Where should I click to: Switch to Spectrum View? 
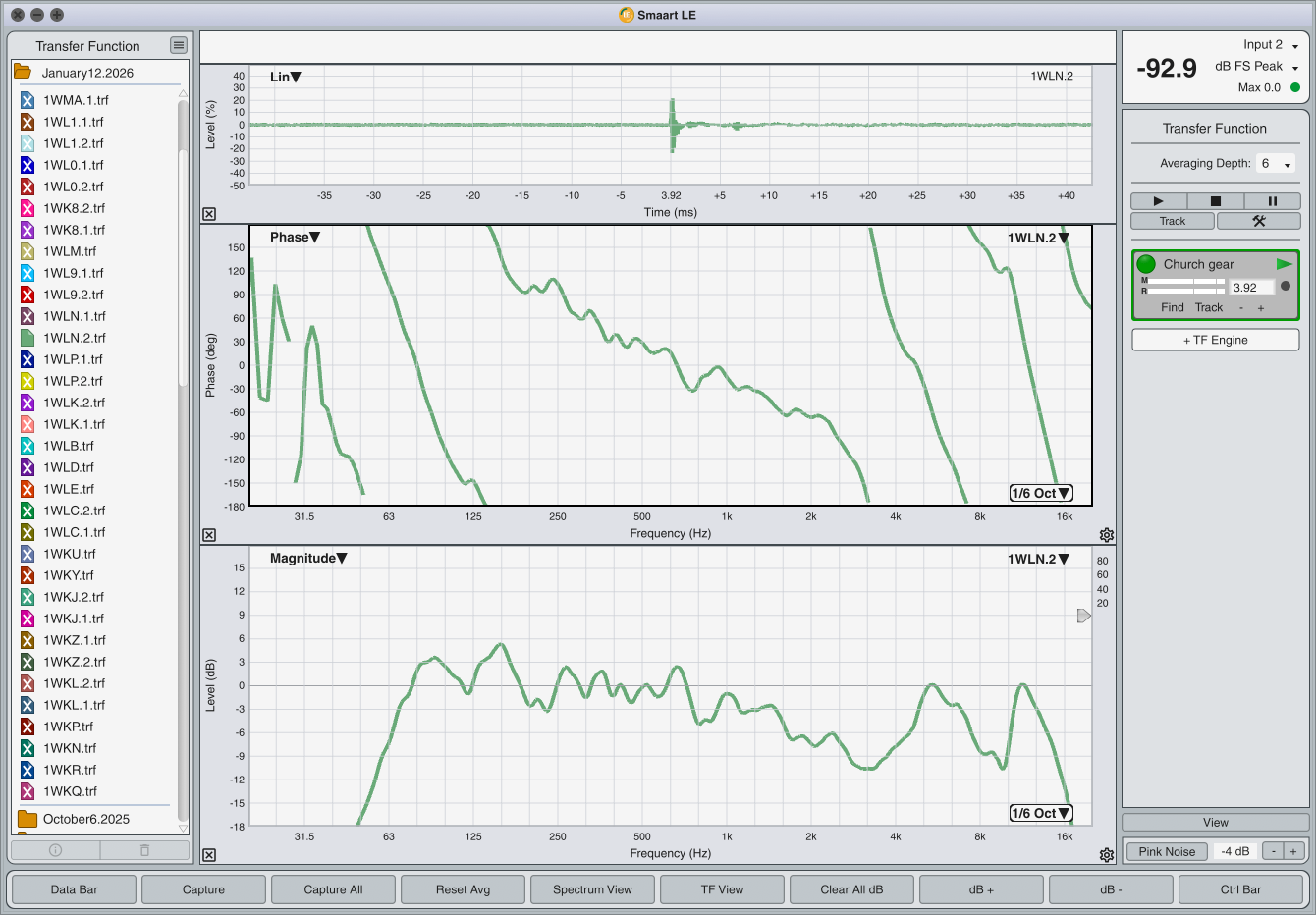click(x=592, y=889)
